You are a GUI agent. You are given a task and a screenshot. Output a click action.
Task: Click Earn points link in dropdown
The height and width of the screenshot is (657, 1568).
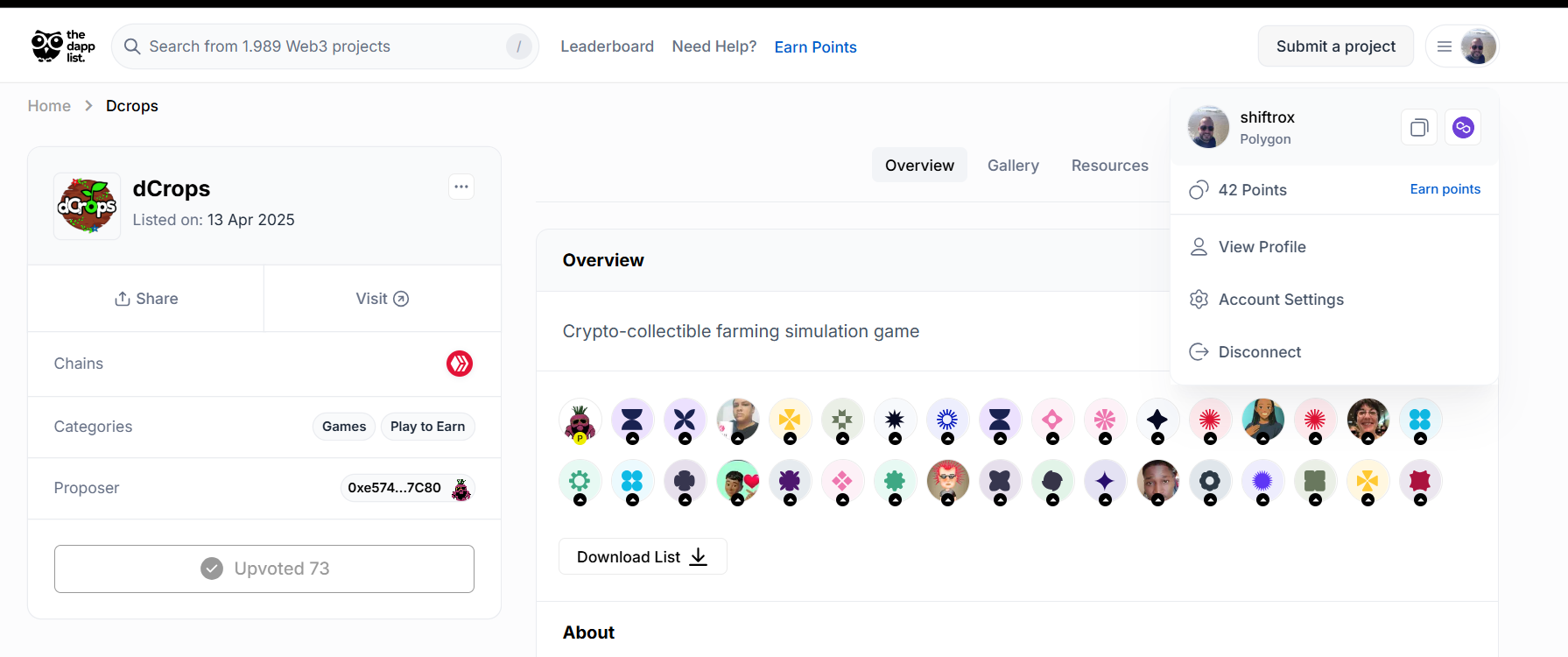tap(1445, 189)
